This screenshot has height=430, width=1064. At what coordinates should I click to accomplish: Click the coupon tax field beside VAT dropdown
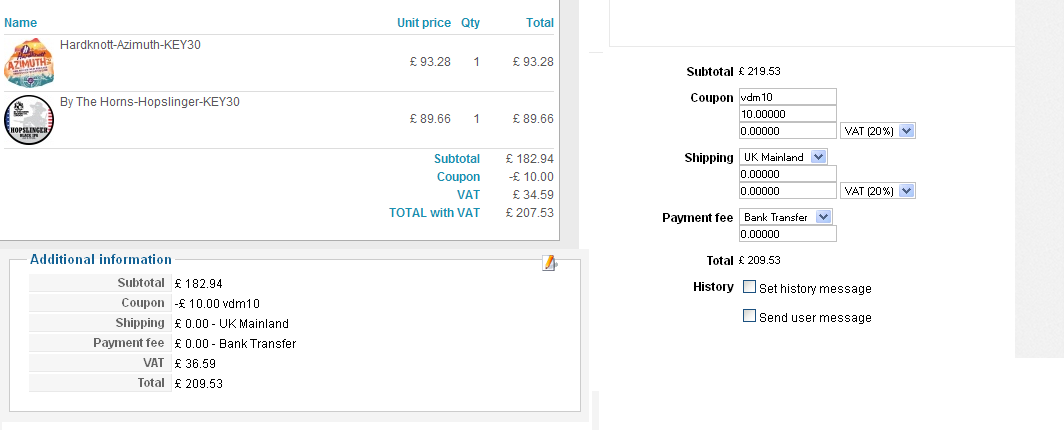tap(787, 131)
